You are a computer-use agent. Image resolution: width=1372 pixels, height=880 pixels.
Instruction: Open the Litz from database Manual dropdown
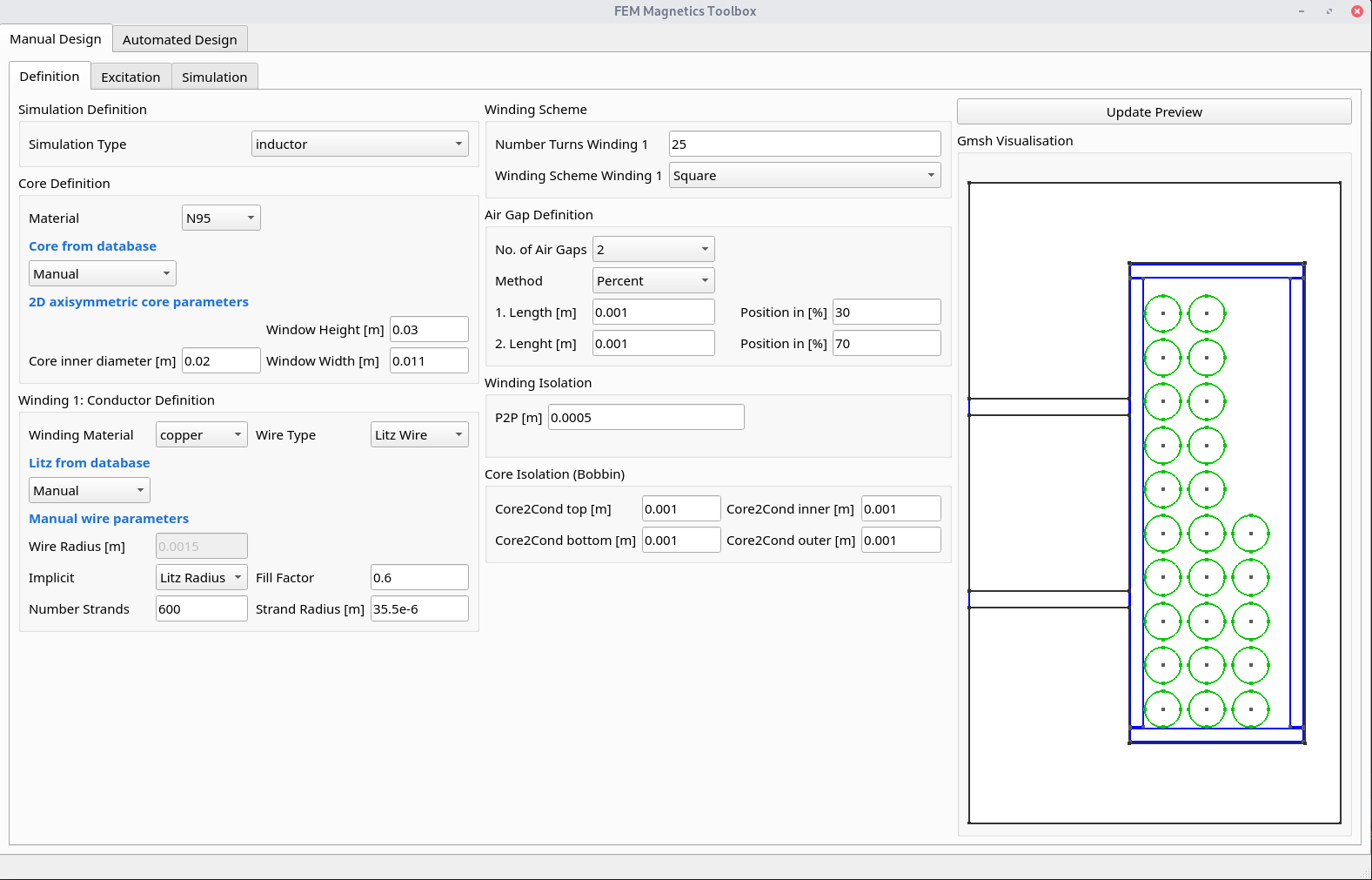click(x=90, y=490)
